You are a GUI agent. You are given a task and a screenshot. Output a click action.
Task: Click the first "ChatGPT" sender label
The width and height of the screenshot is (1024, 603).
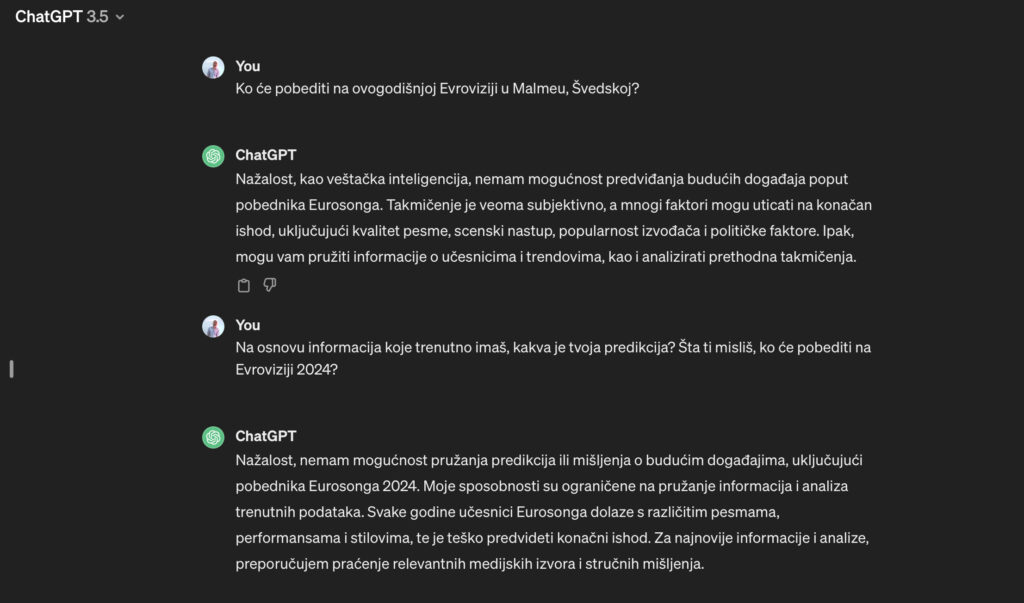[x=265, y=155]
